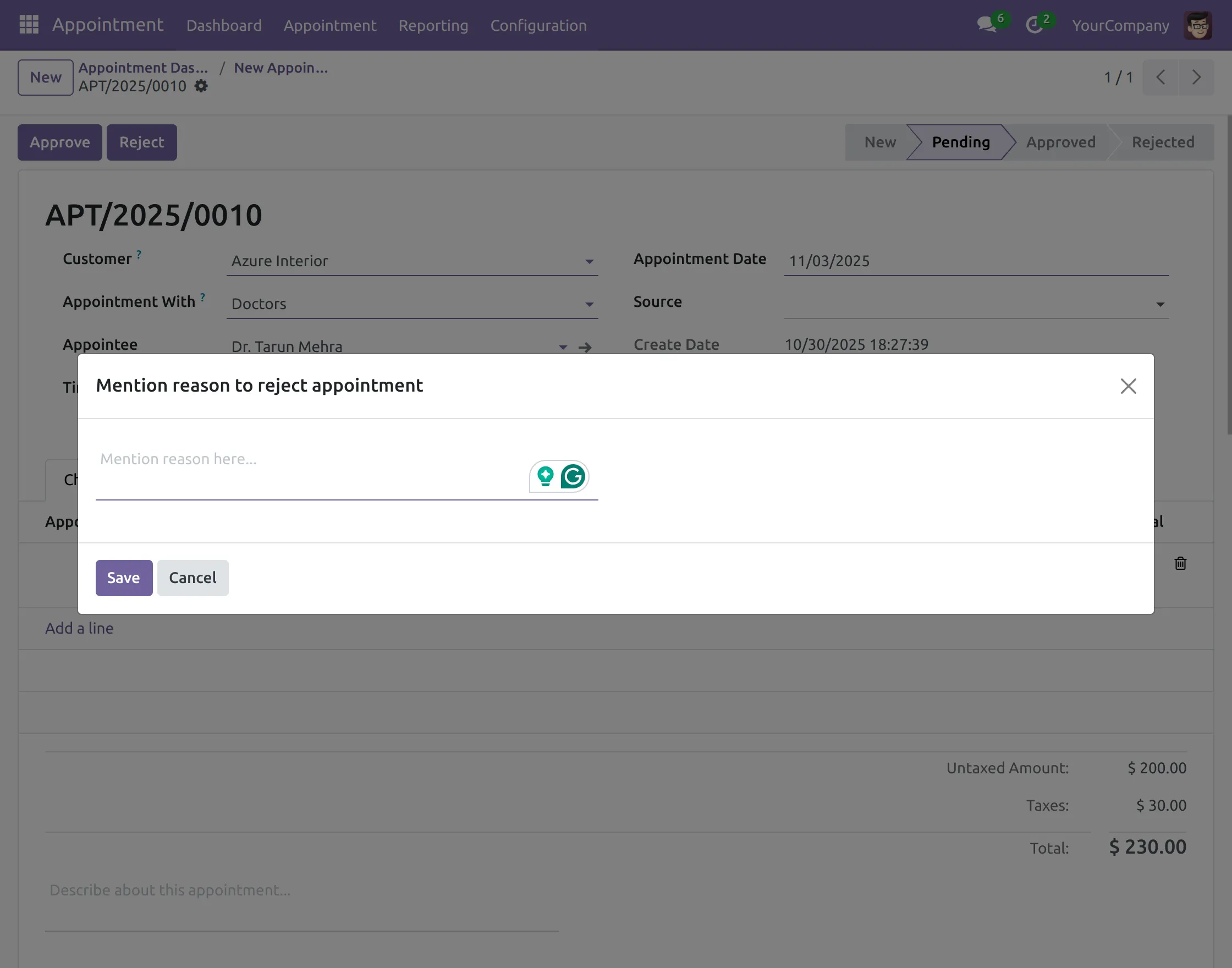
Task: Click the gear icon beside APT/2025/0010
Action: pyautogui.click(x=201, y=86)
